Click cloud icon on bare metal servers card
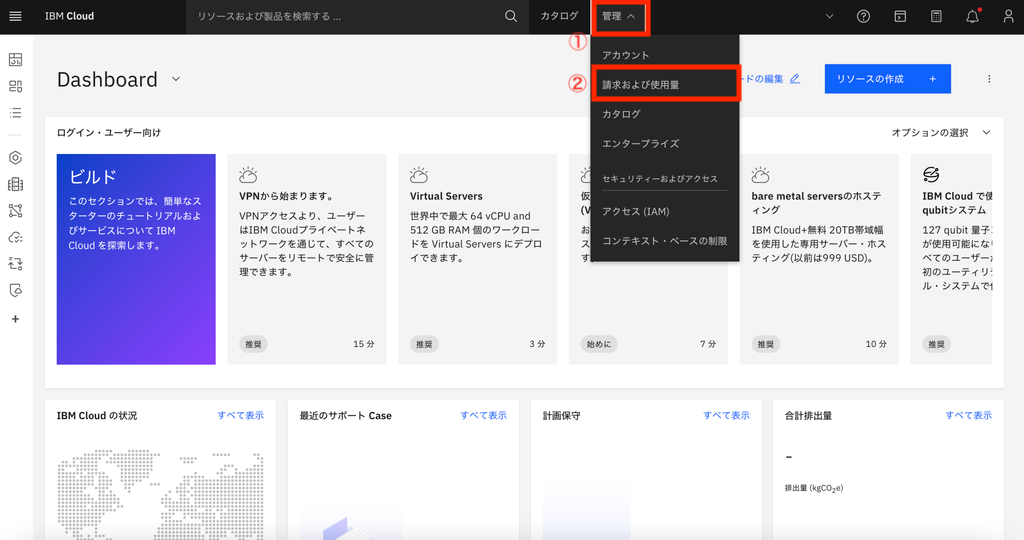This screenshot has width=1024, height=540. [x=761, y=174]
